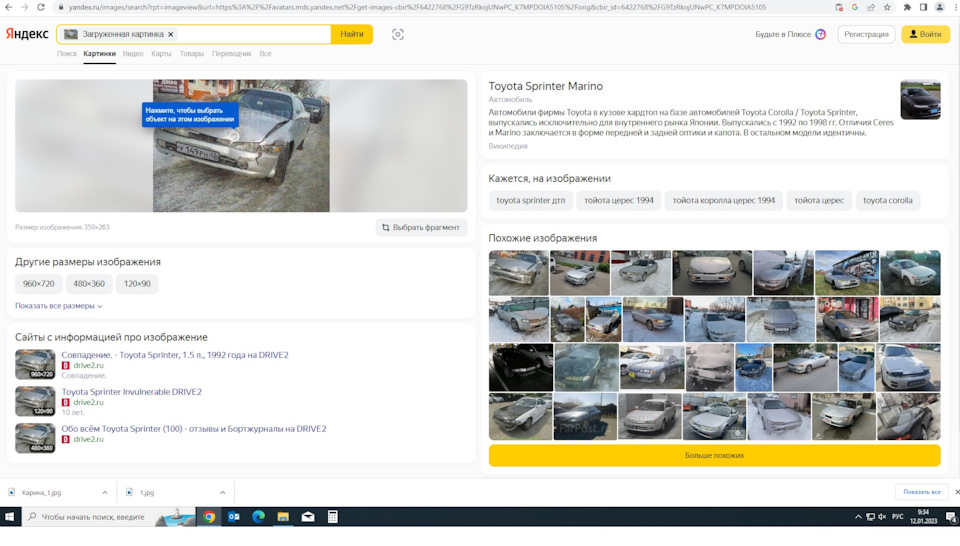Select the тойота королла церес 1994 tag
This screenshot has width=960, height=546.
(x=724, y=200)
